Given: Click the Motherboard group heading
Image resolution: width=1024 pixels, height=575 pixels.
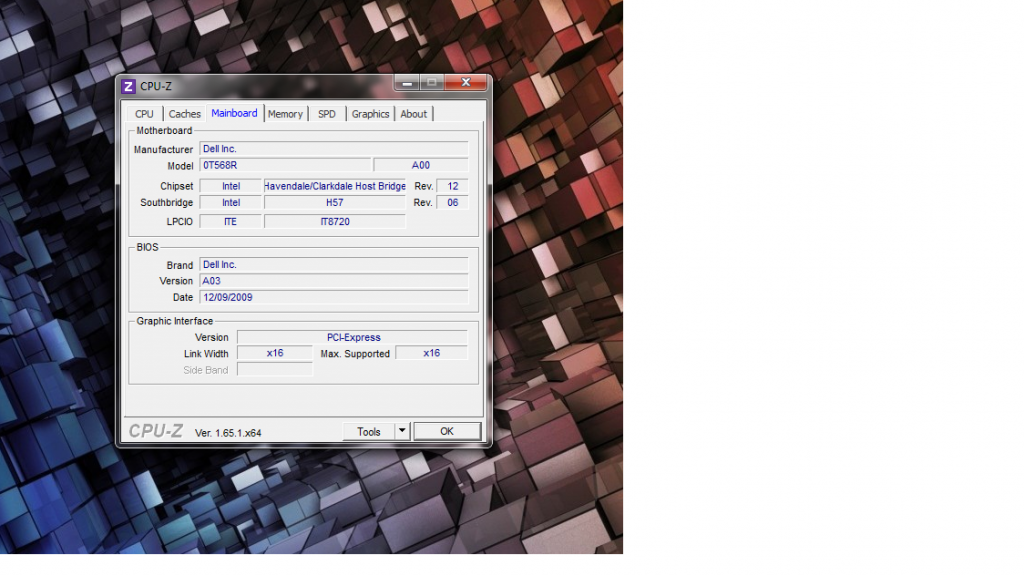Looking at the screenshot, I should (164, 131).
